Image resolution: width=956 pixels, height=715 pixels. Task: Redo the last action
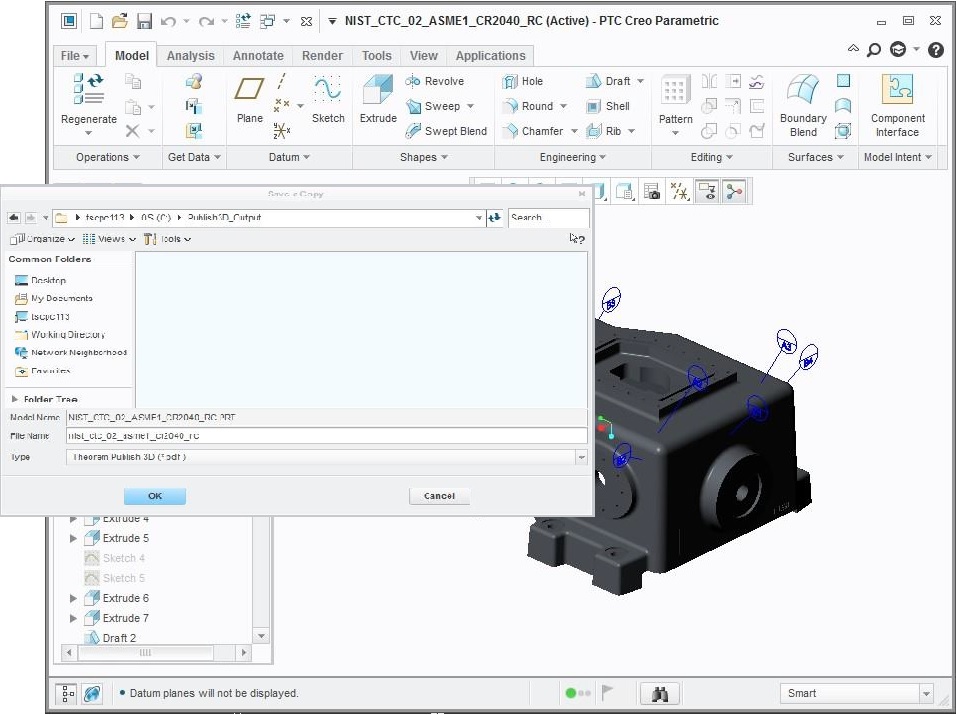coord(206,21)
